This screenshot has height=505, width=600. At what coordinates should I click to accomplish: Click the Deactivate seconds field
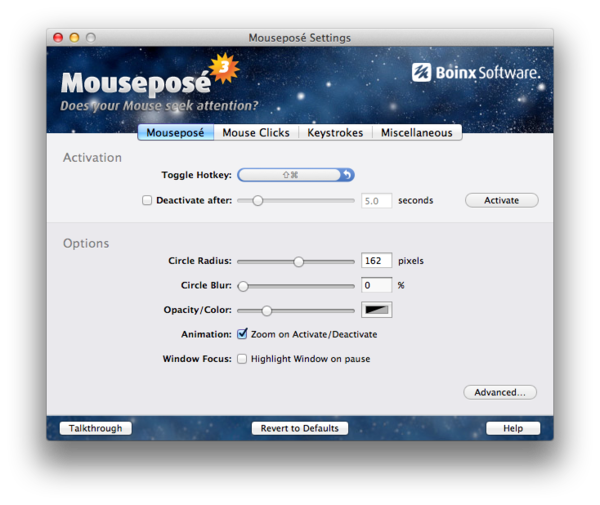click(x=377, y=200)
